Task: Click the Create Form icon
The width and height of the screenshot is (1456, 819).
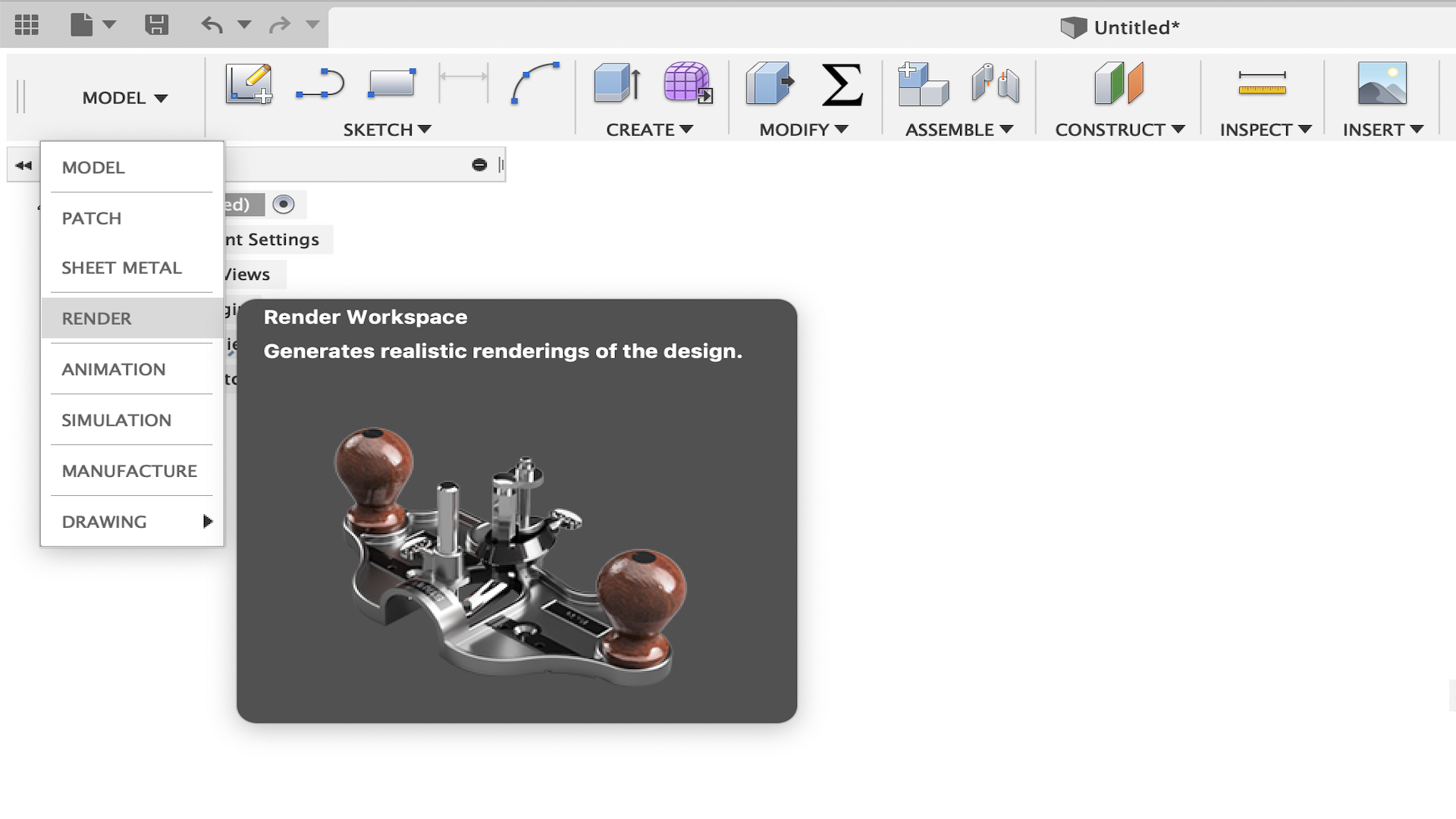Action: click(688, 83)
